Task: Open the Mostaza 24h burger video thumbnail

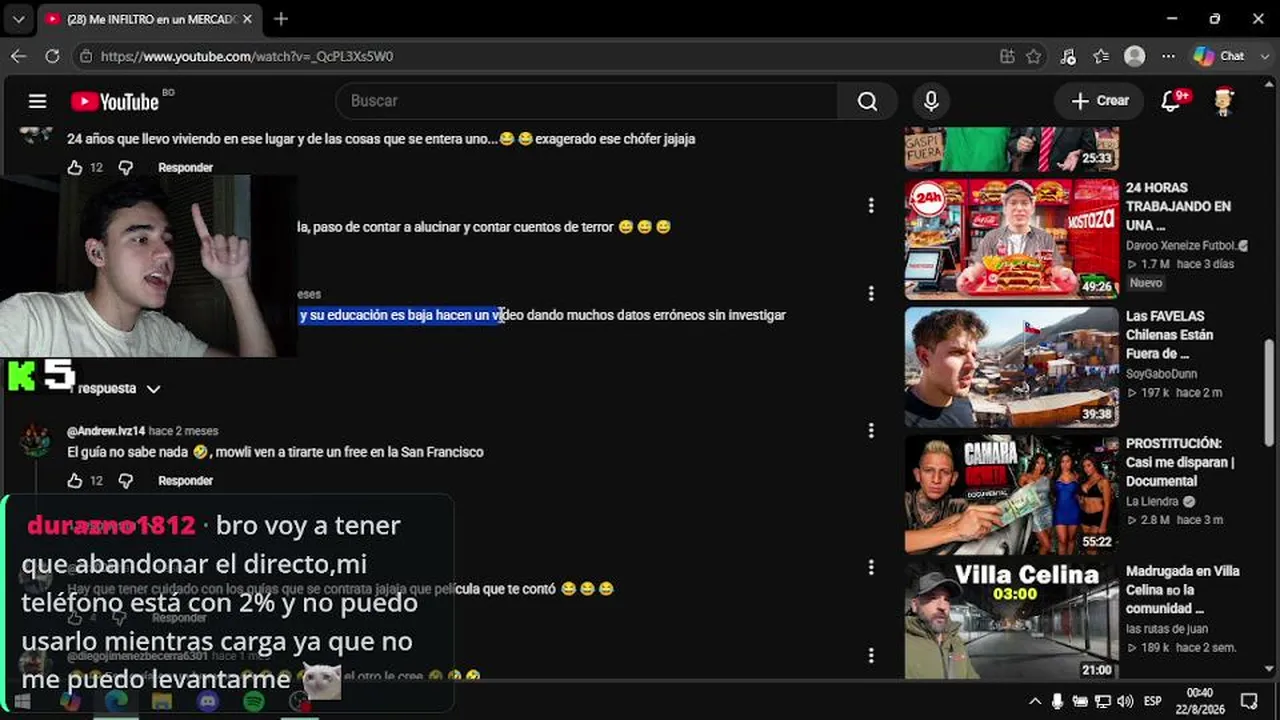Action: [1012, 239]
